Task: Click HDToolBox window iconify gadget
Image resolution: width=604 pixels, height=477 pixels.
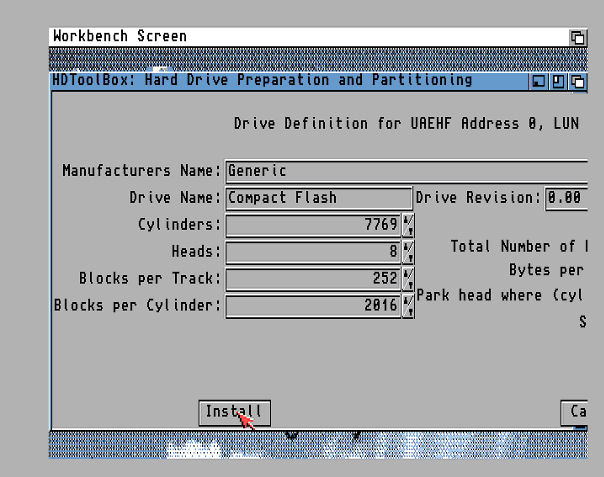Action: pos(539,82)
